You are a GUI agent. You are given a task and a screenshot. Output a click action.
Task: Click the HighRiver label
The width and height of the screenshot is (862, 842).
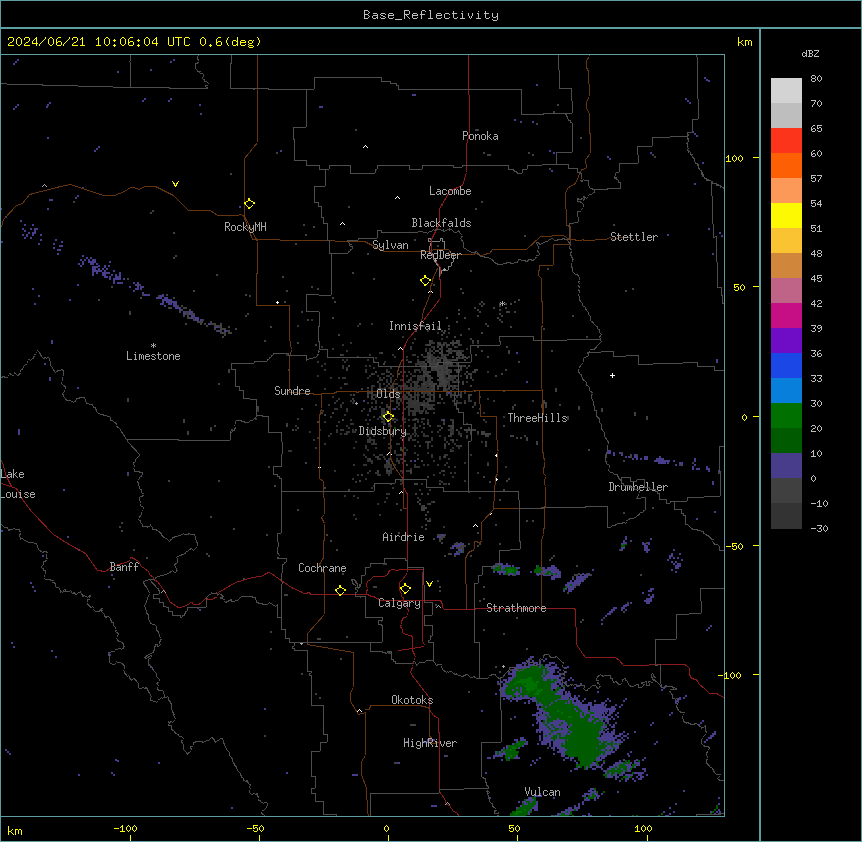[430, 743]
